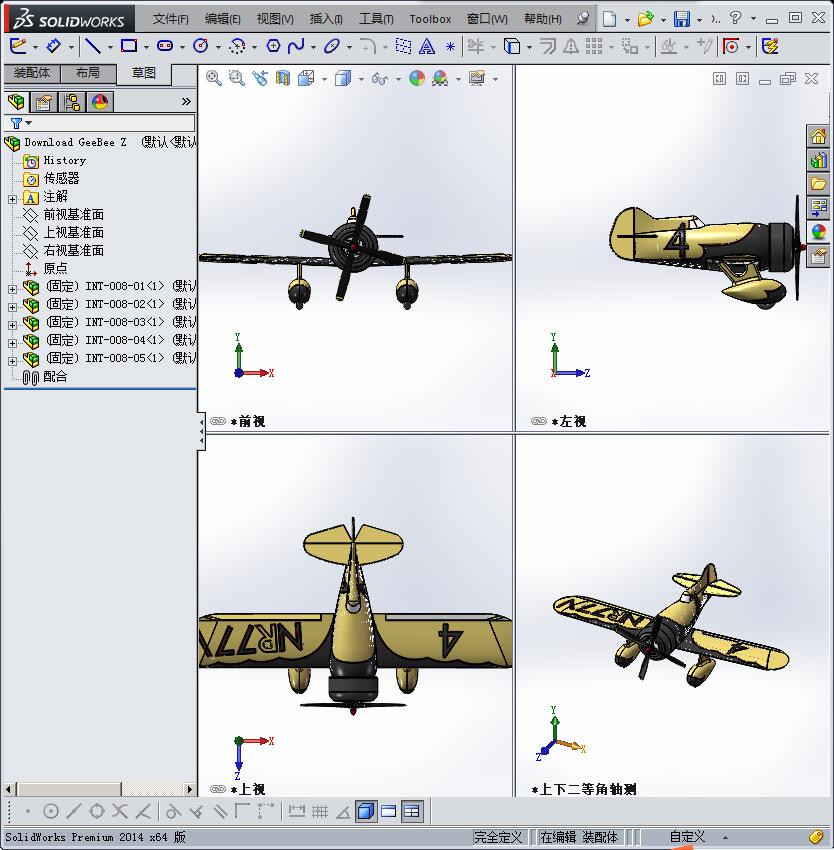Screen dimensions: 834x850
Task: Click the Zoom to Area icon
Action: pos(236,79)
